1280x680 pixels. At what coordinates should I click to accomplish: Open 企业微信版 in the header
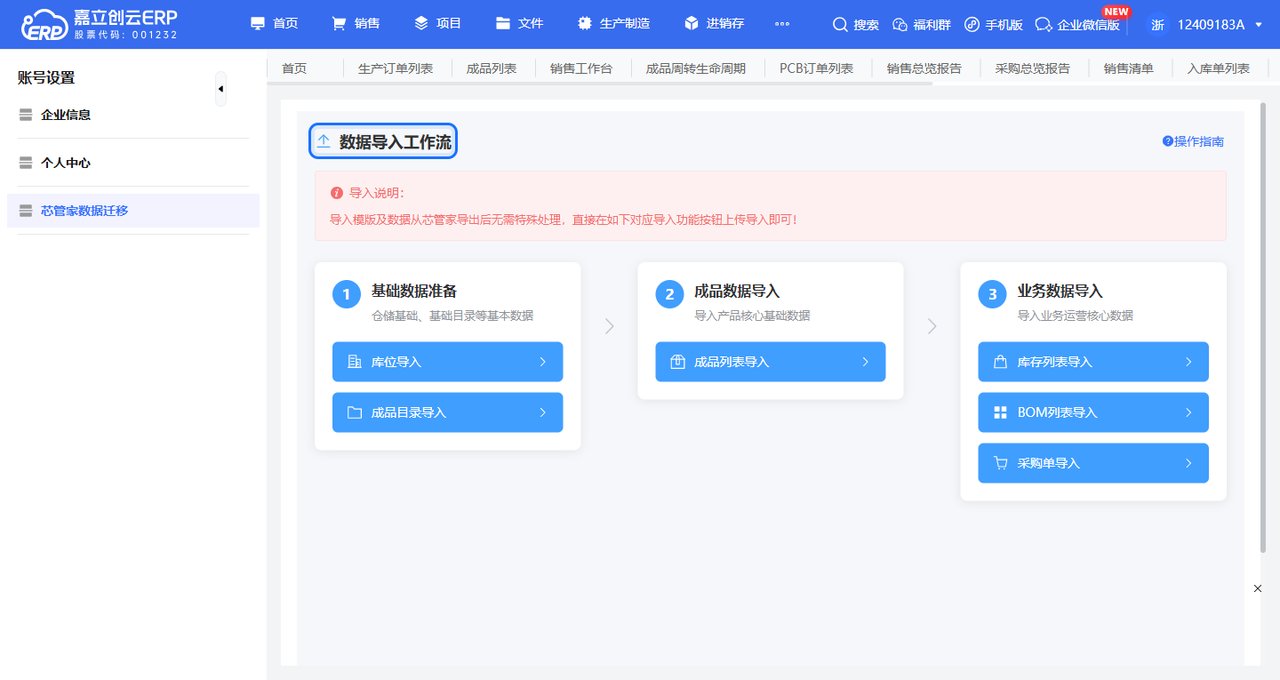coord(1077,25)
